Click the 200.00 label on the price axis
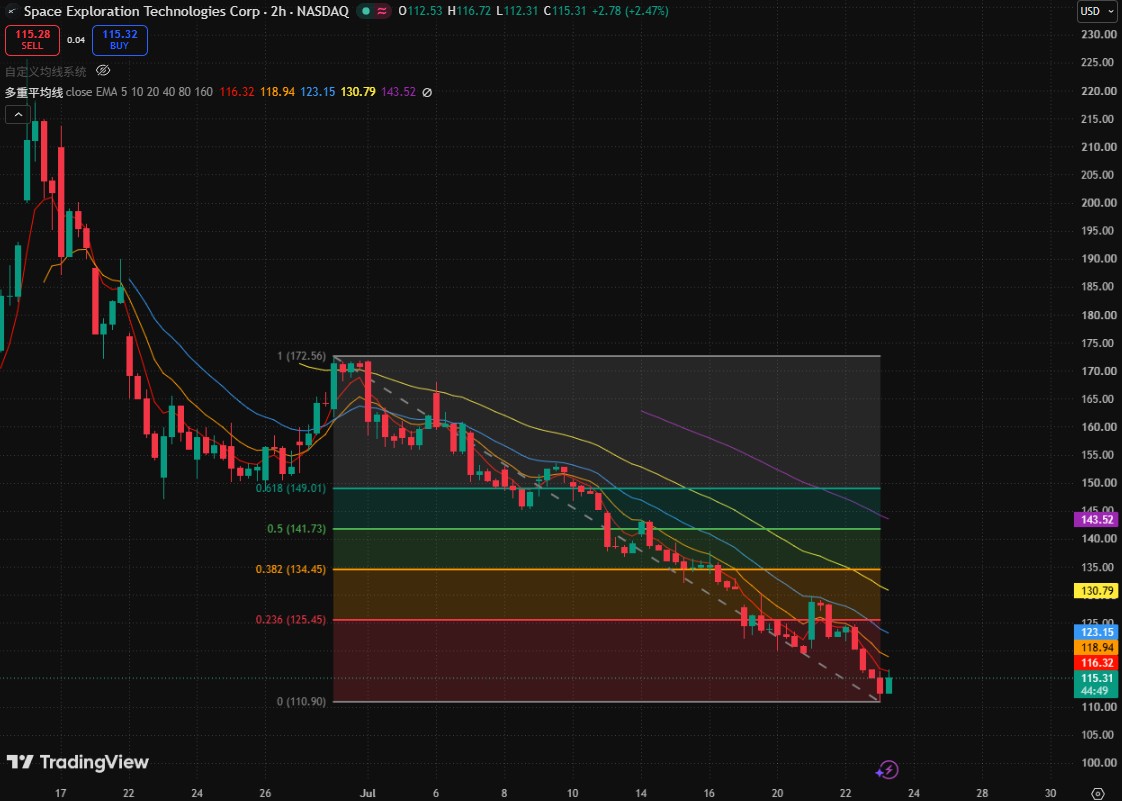The image size is (1122, 801). click(x=1099, y=203)
